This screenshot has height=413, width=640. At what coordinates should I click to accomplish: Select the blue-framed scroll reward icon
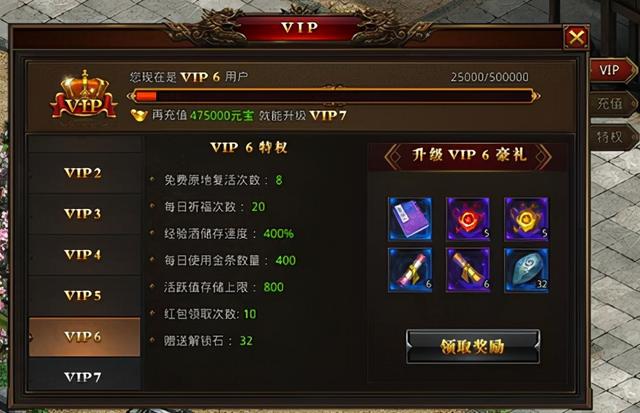[410, 270]
